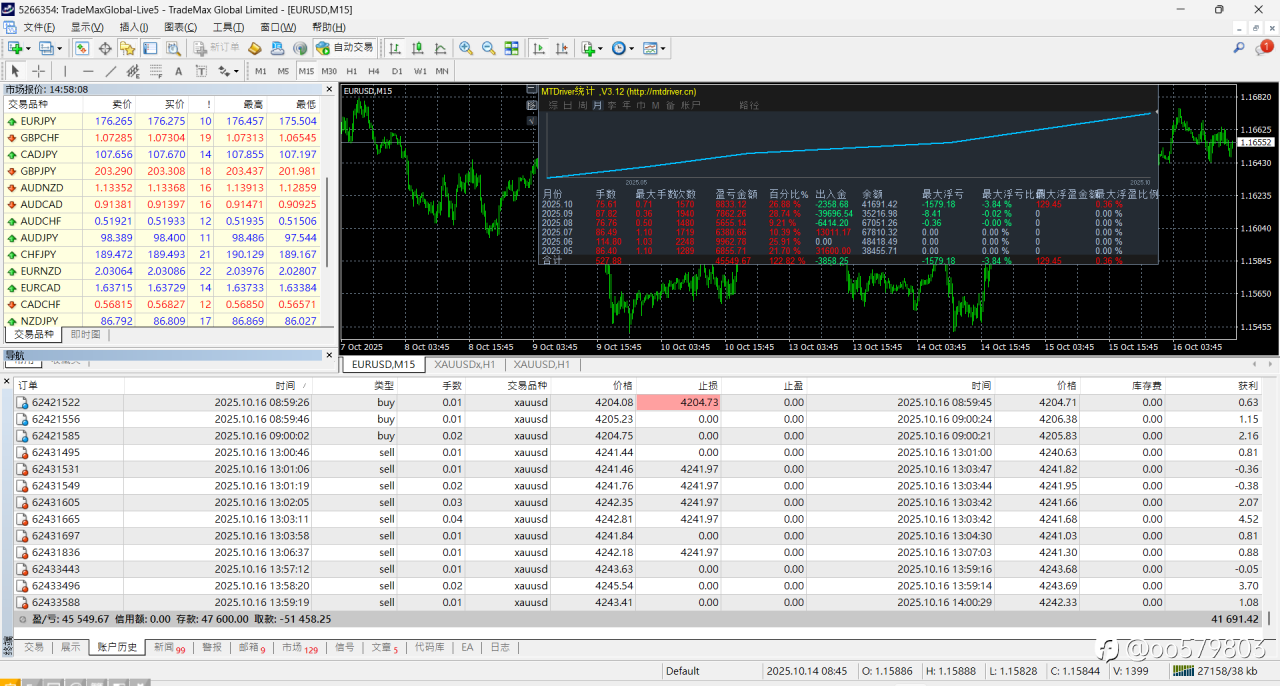Viewport: 1280px width, 686px height.
Task: Open the tile windows icon
Action: click(x=512, y=48)
